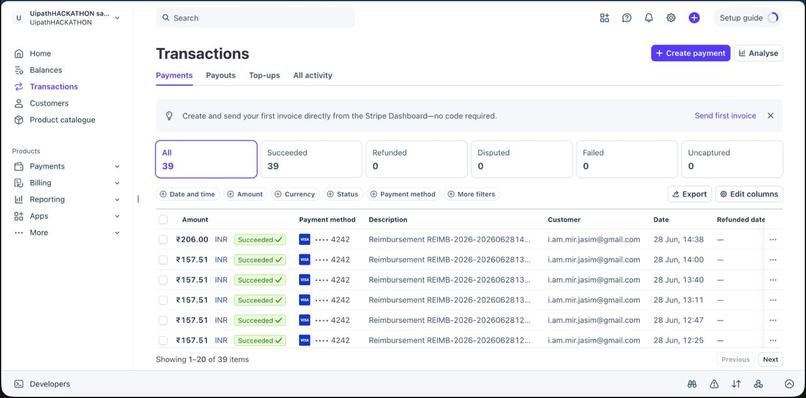The image size is (806, 398).
Task: Click the up-down arrows icon in bottom bar
Action: (x=736, y=384)
